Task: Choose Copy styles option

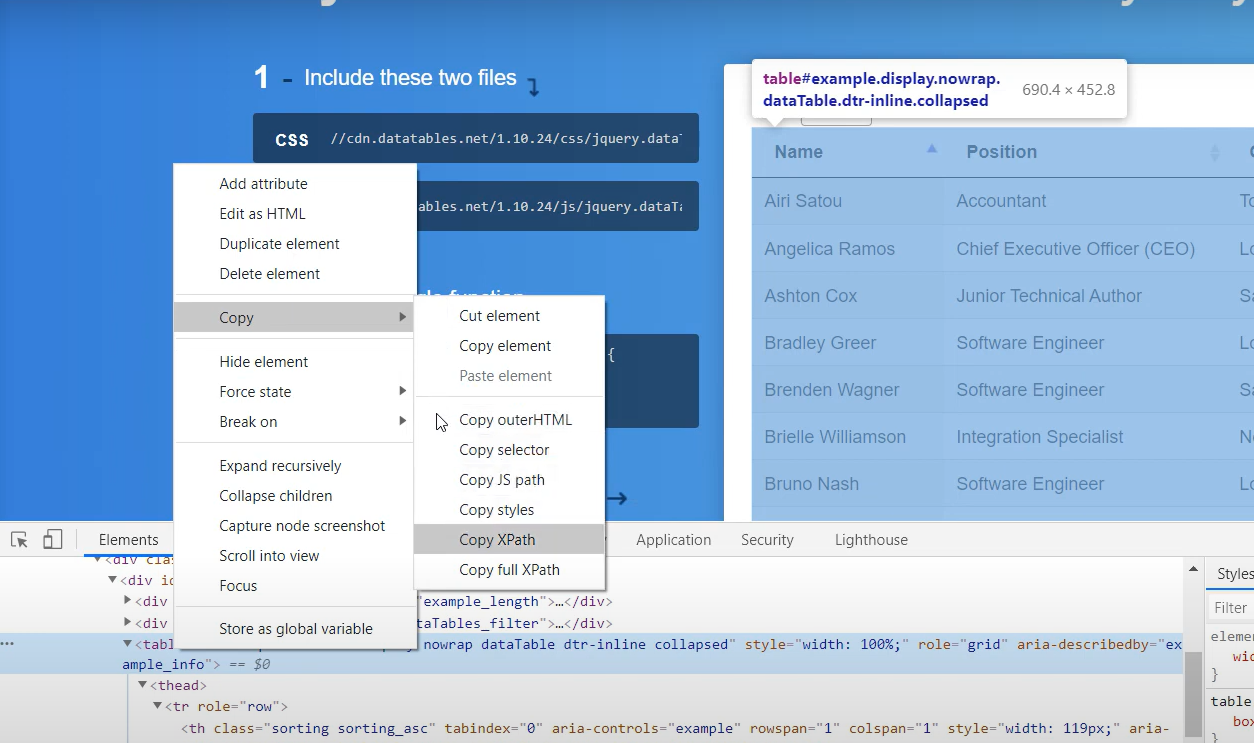Action: coord(509,510)
